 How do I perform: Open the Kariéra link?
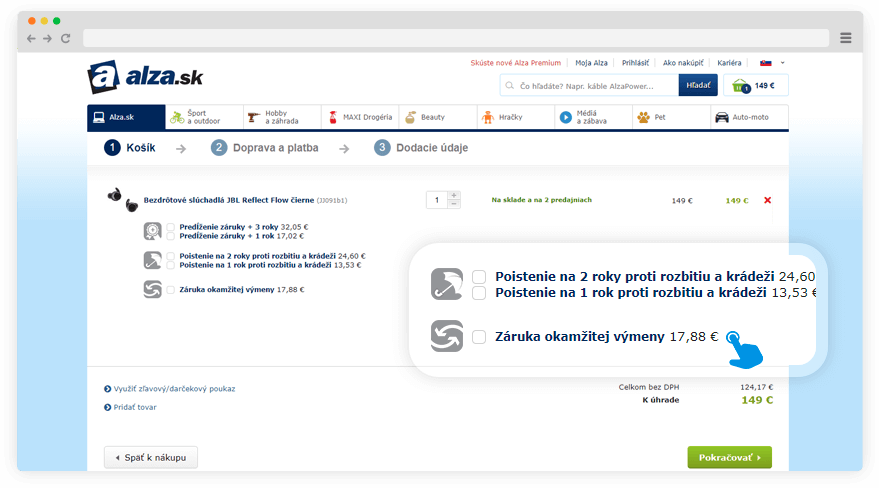point(729,63)
